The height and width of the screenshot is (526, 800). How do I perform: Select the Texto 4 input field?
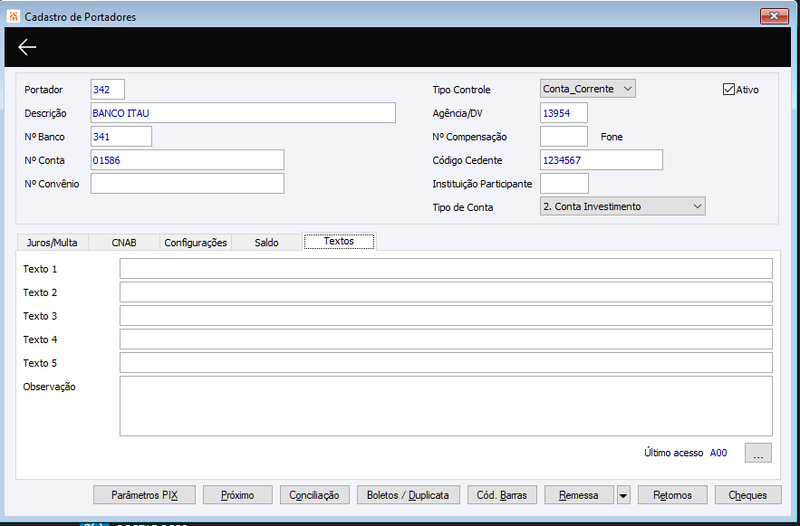[446, 339]
